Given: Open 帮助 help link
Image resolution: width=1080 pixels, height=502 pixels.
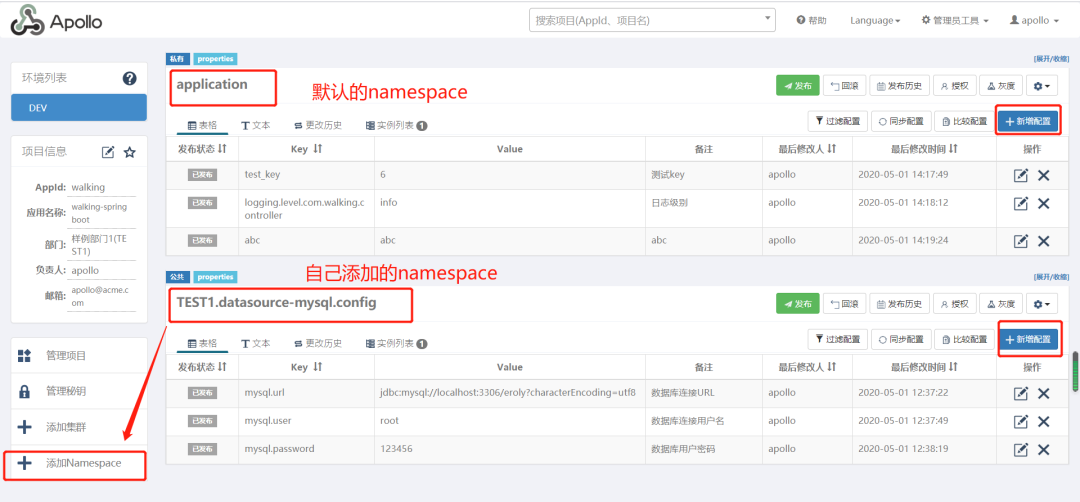Looking at the screenshot, I should pyautogui.click(x=811, y=21).
